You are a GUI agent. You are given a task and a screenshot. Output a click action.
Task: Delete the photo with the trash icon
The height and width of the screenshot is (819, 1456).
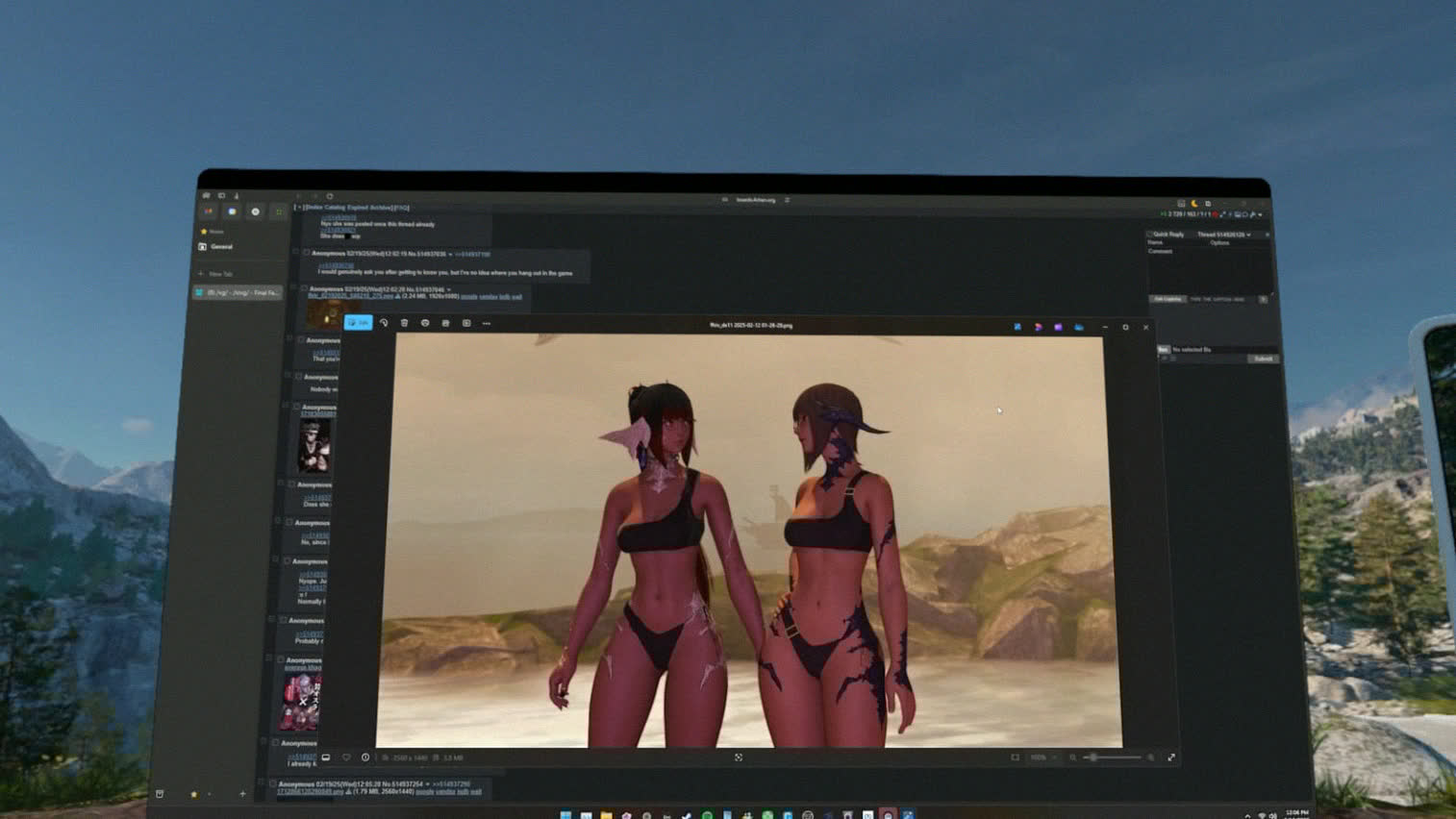pyautogui.click(x=404, y=323)
